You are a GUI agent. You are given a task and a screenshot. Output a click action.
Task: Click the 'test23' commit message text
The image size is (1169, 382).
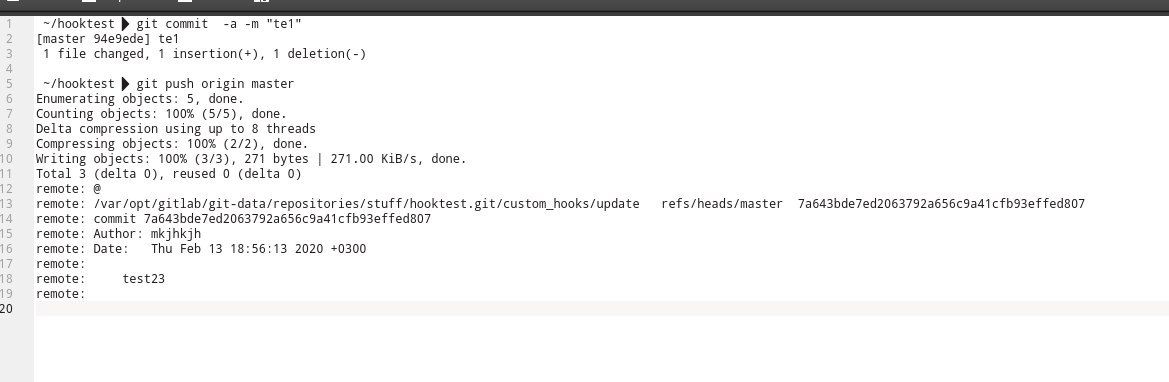tap(143, 278)
